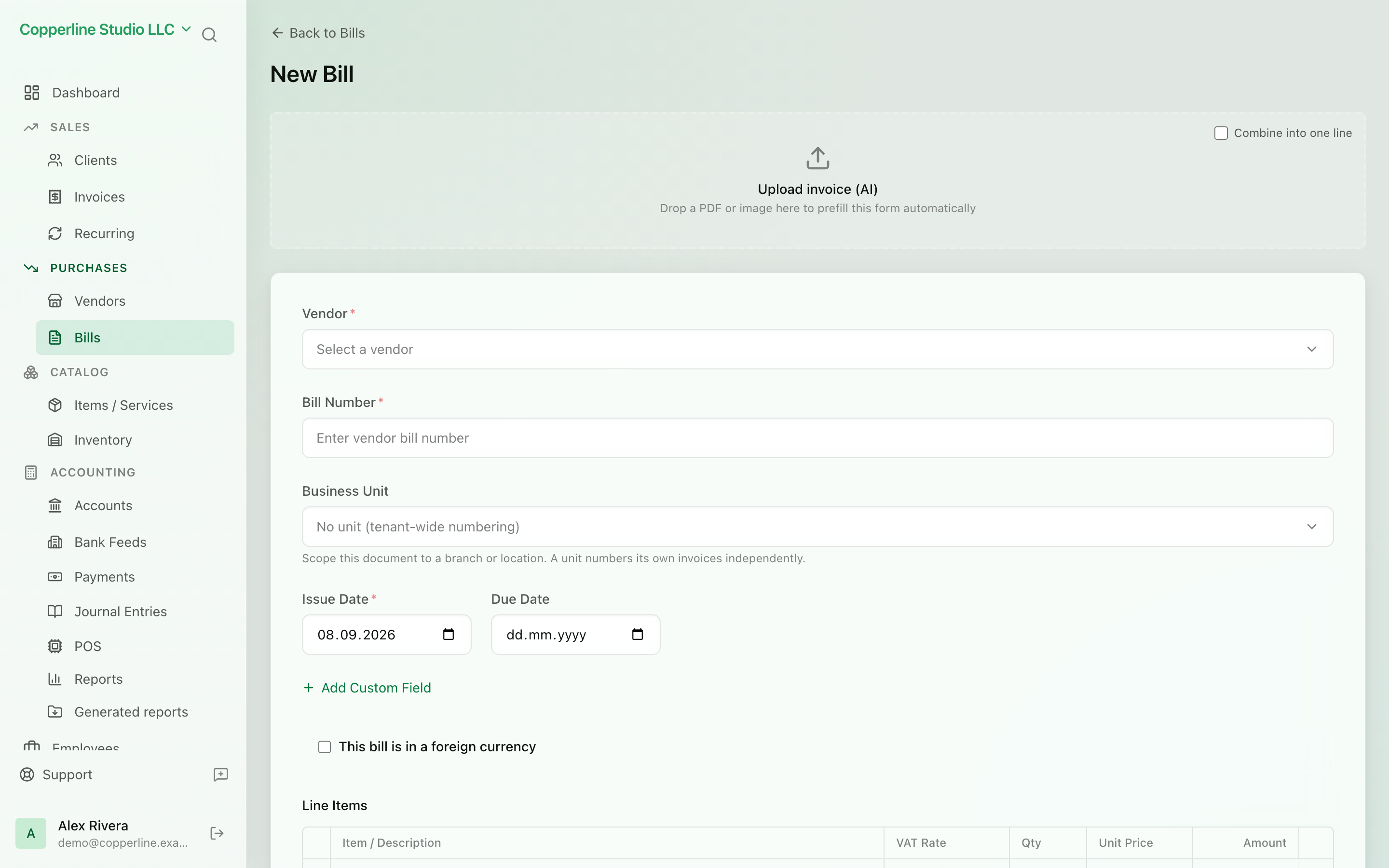Viewport: 1389px width, 868px height.
Task: Click the search magnifier icon in sidebar
Action: click(209, 35)
